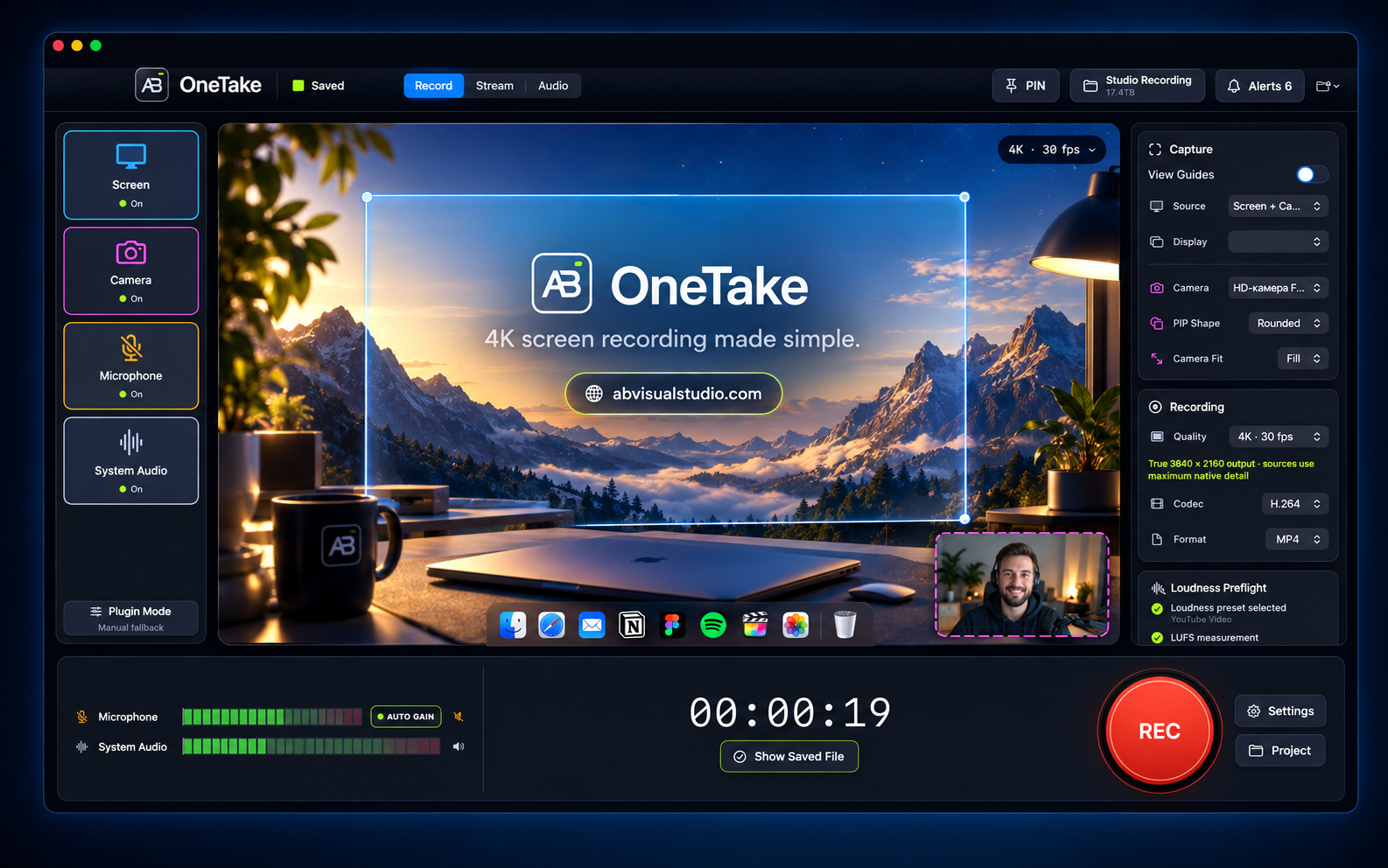Open Finder from the dock
The width and height of the screenshot is (1388, 868).
(513, 625)
